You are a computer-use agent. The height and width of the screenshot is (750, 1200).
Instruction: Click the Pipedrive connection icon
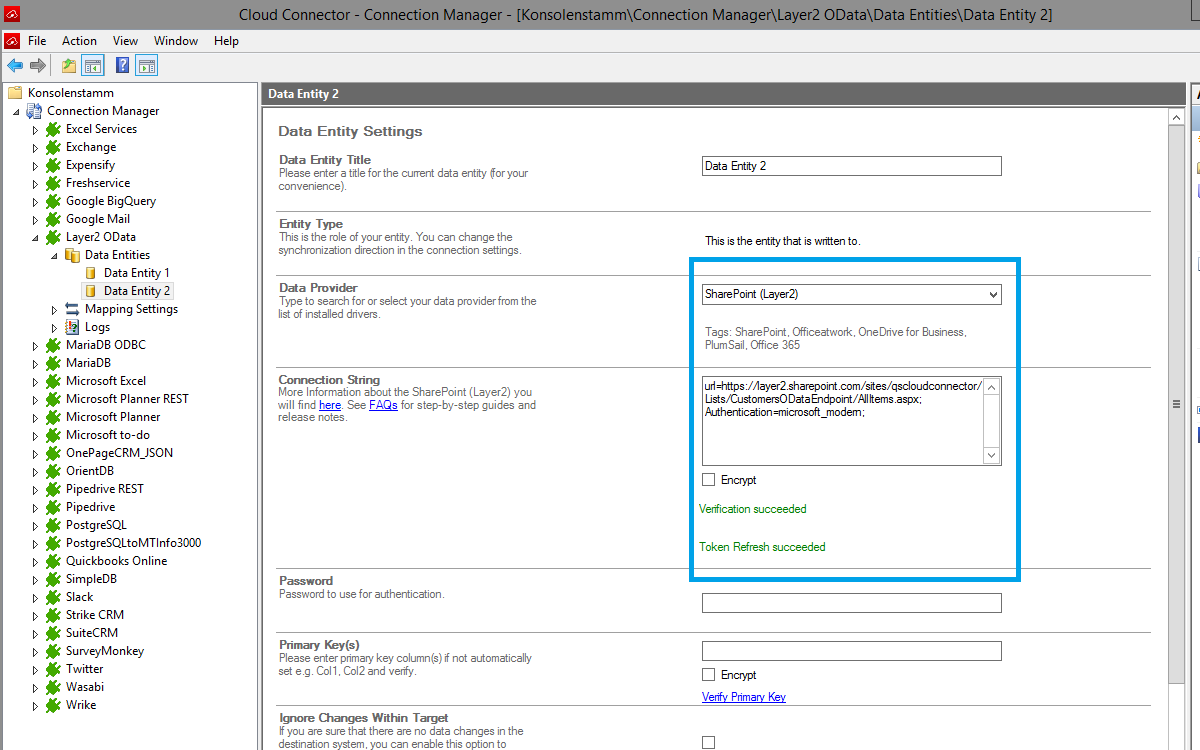(x=54, y=507)
